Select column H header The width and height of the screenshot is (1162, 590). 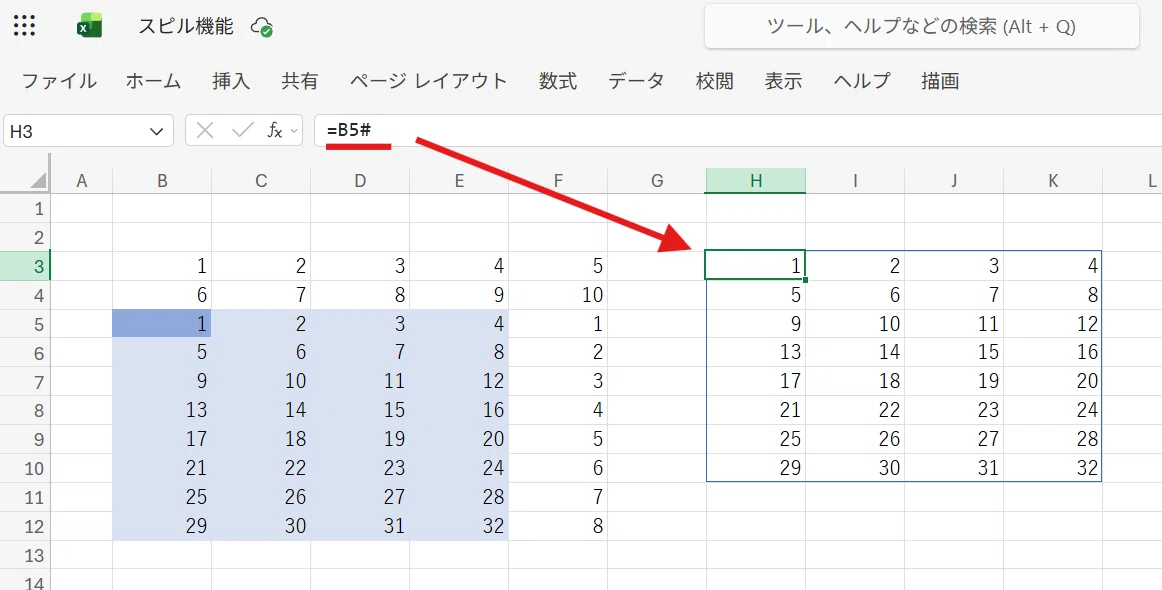click(x=755, y=181)
